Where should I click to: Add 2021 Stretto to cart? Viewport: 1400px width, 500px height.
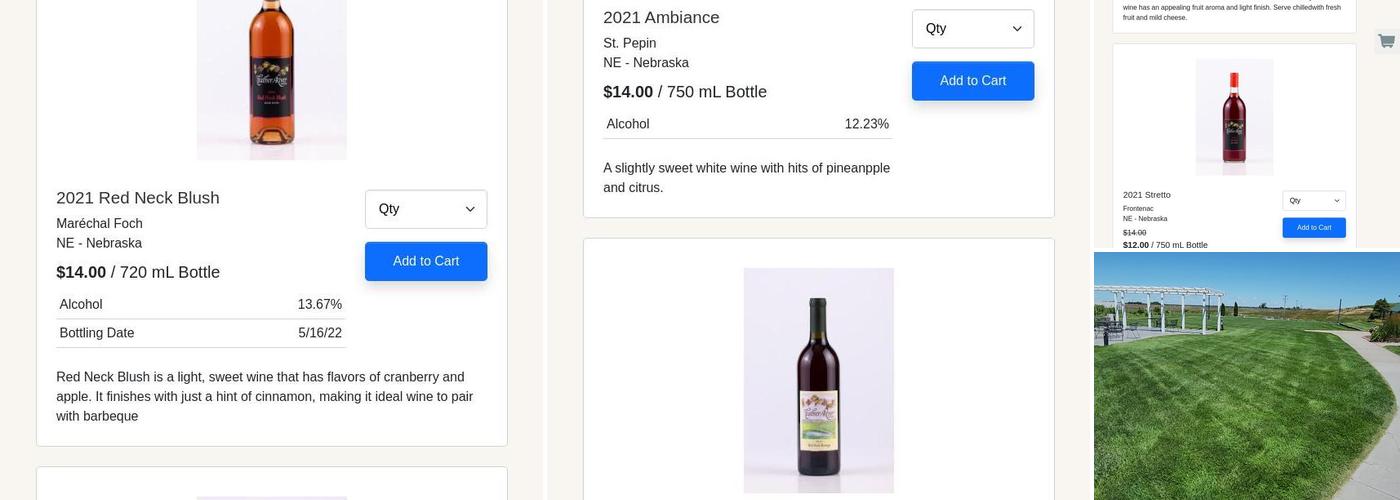[x=1314, y=228]
